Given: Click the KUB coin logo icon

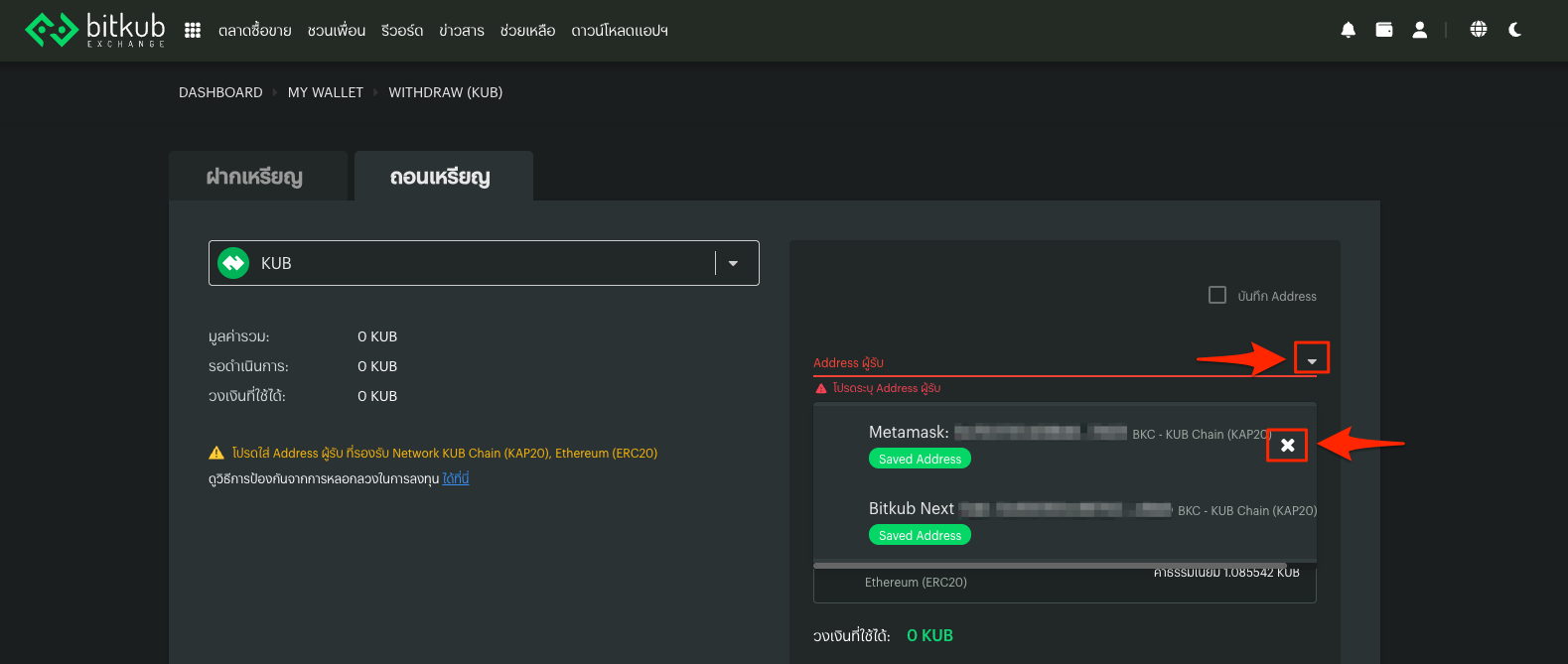Looking at the screenshot, I should coord(233,263).
